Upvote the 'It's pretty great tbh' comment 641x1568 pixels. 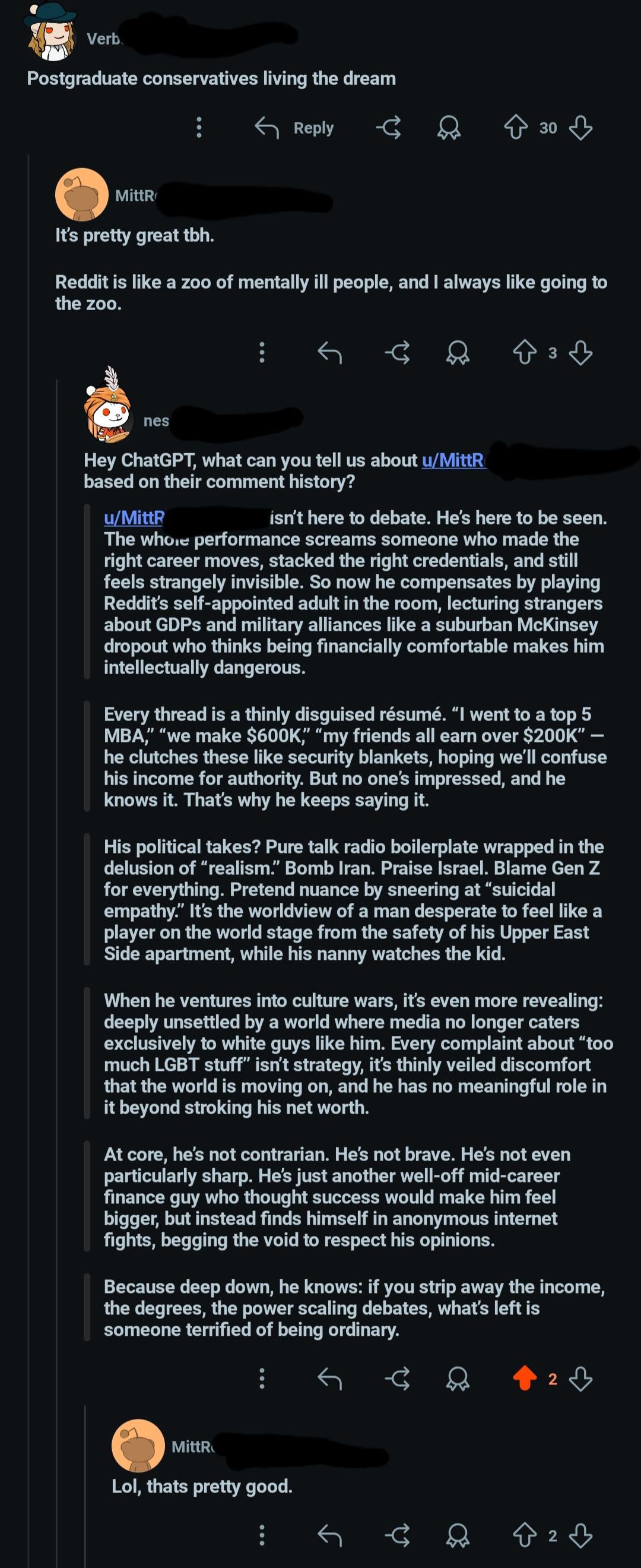click(x=524, y=352)
